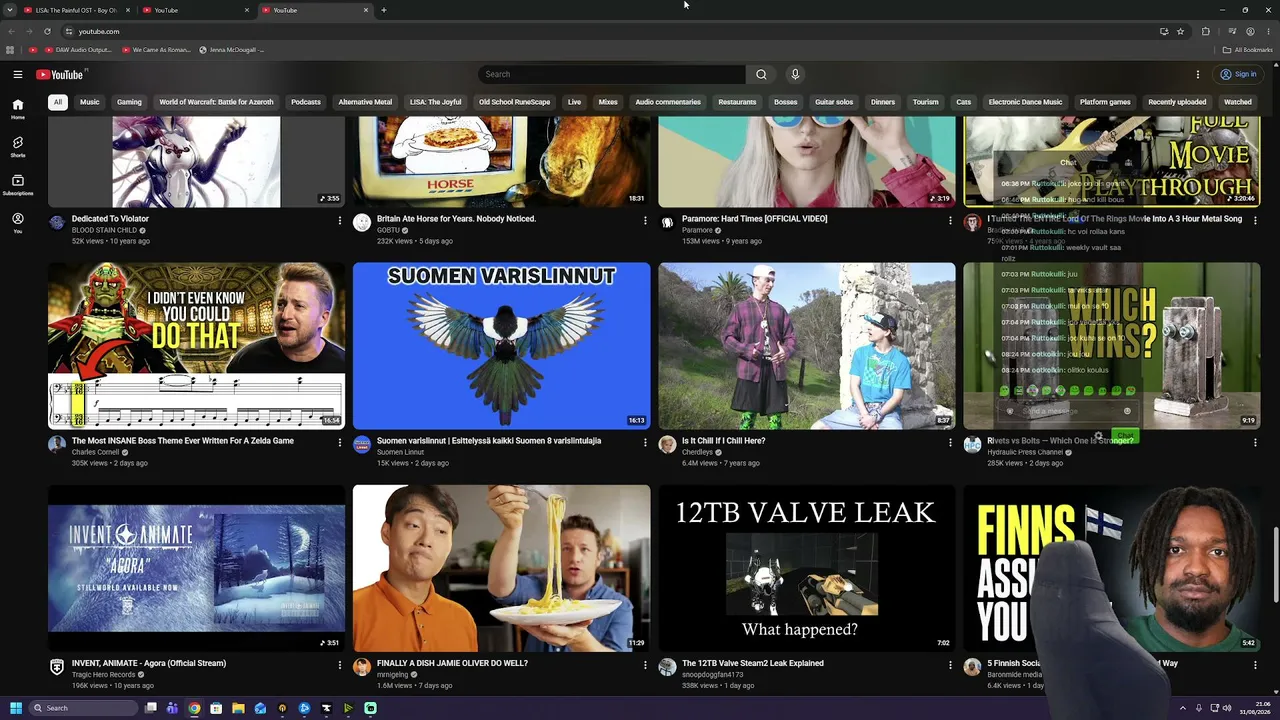Click the YouTube search input field
Screen dimensions: 1280x720
point(612,74)
